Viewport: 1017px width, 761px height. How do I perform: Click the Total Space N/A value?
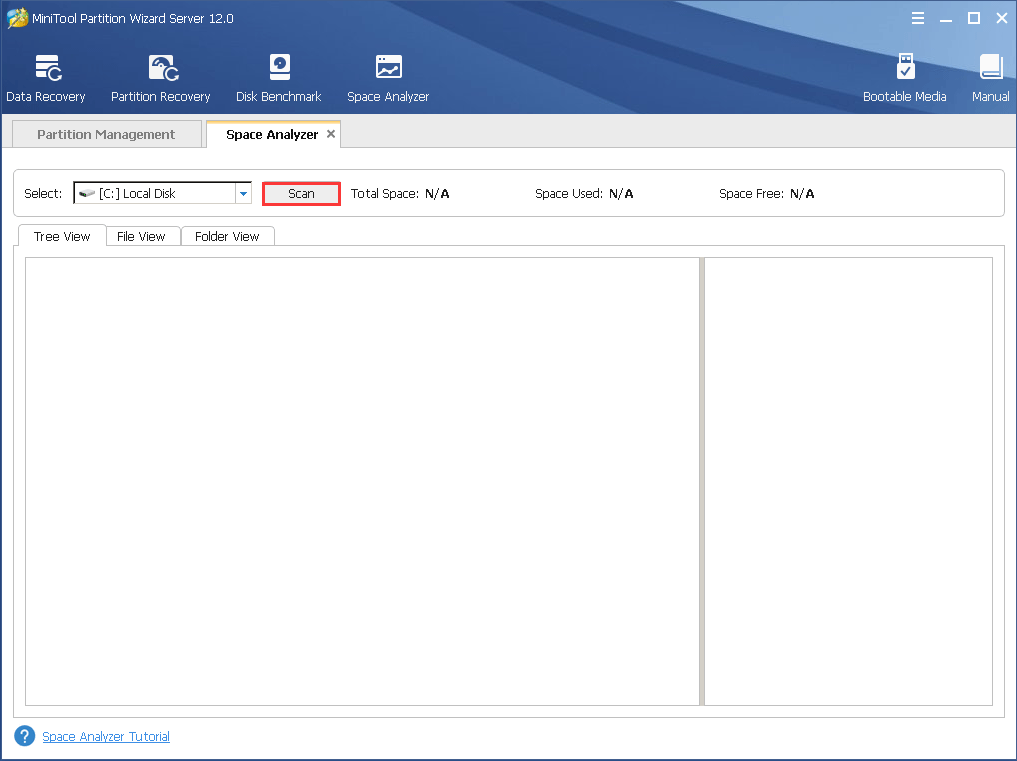point(437,193)
